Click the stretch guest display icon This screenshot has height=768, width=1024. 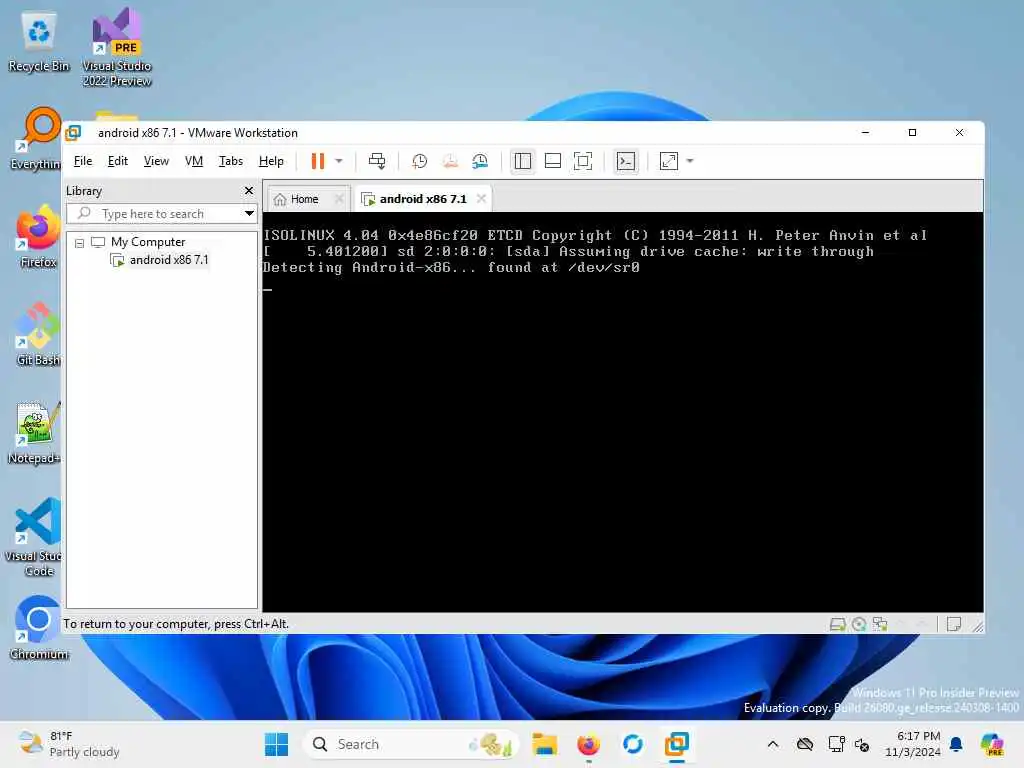coord(669,161)
